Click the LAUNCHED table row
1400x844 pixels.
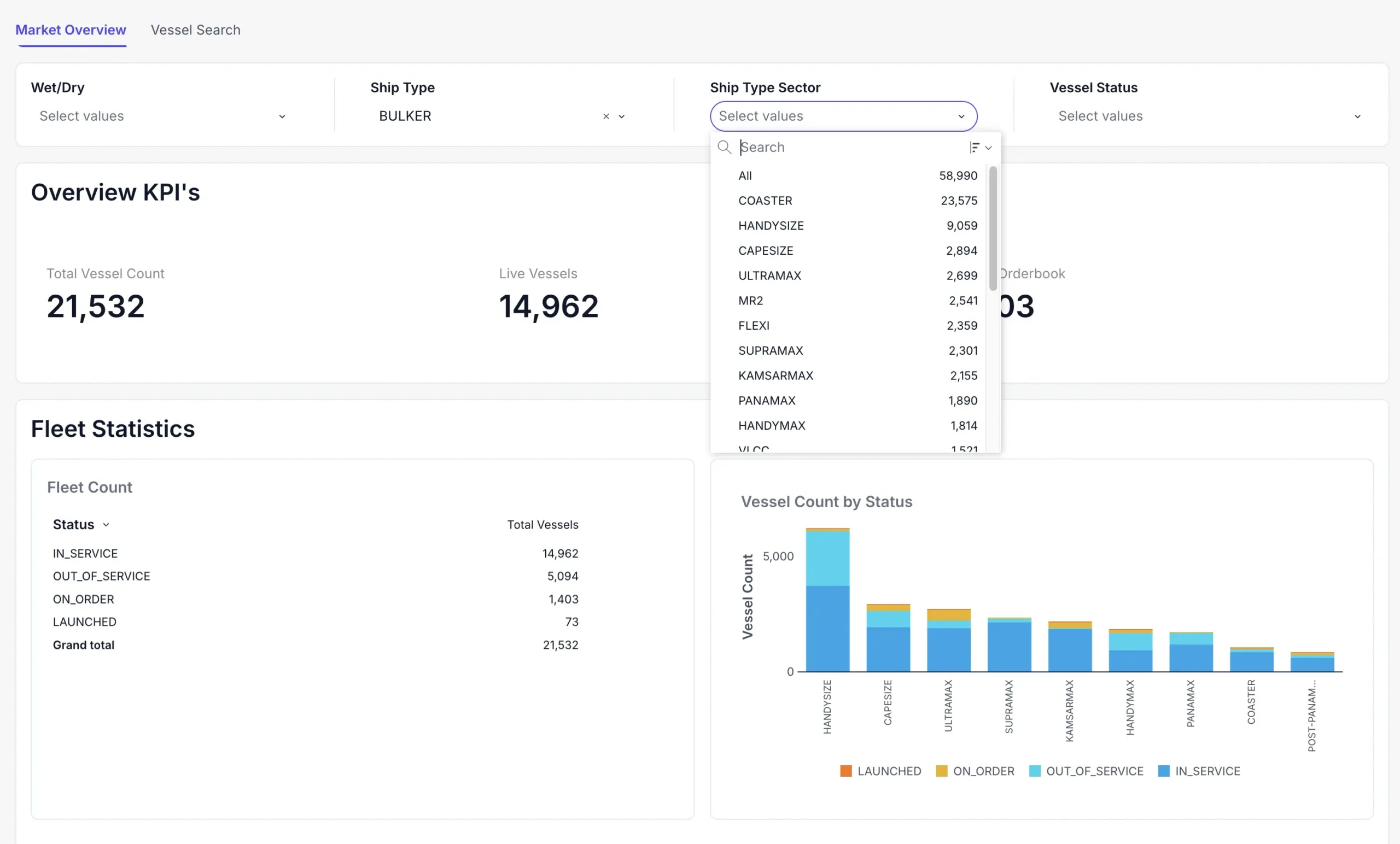click(x=316, y=622)
